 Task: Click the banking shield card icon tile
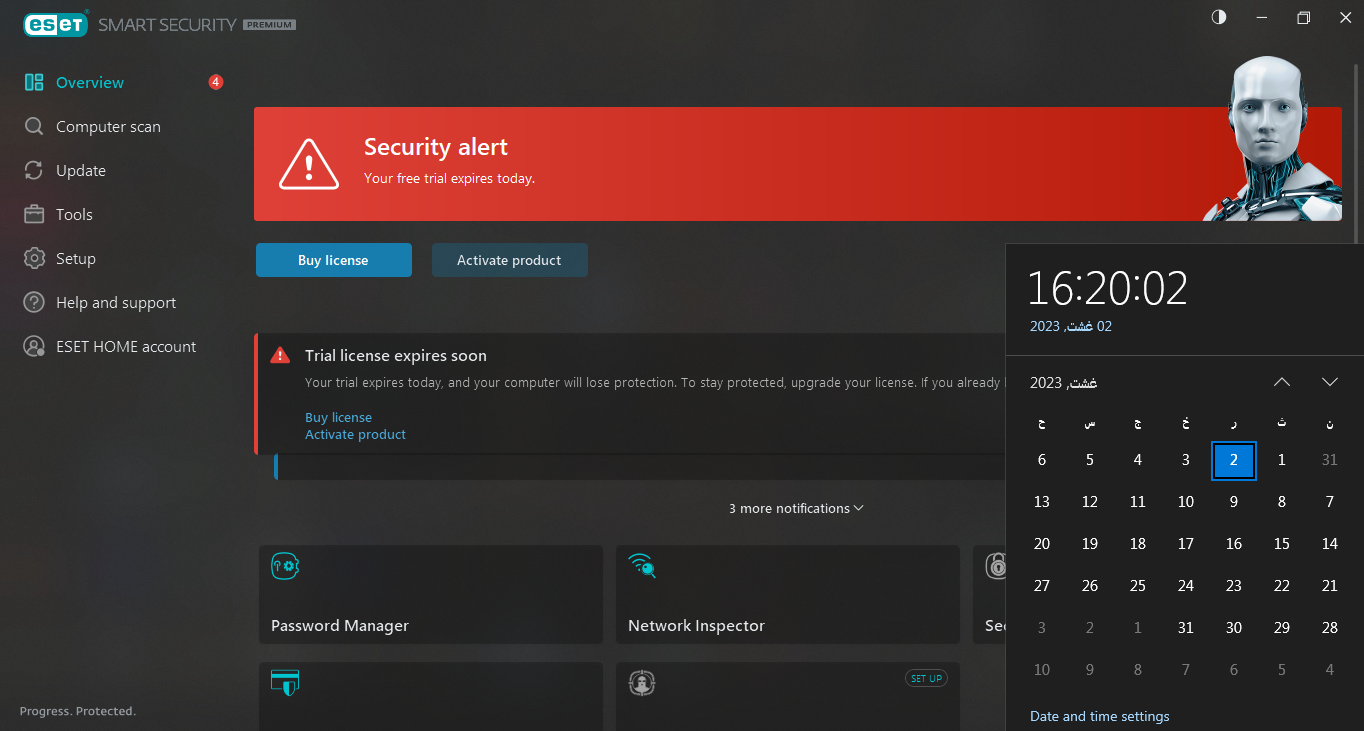pos(286,683)
